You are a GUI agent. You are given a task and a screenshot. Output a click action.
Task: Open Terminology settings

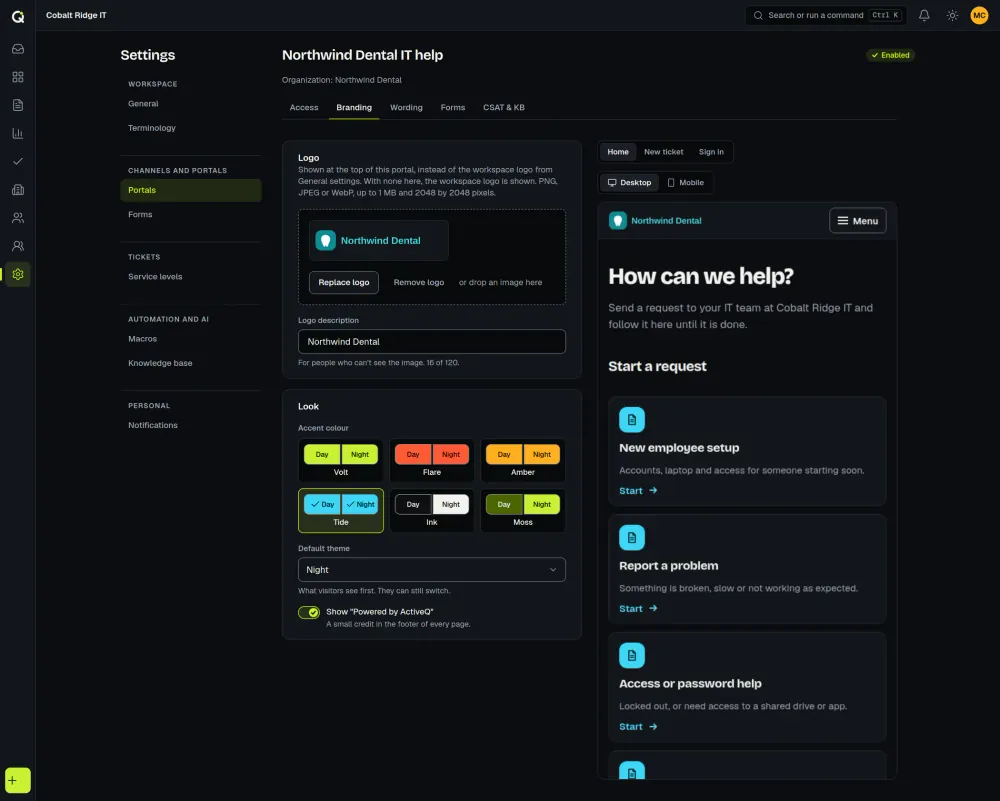click(191, 128)
